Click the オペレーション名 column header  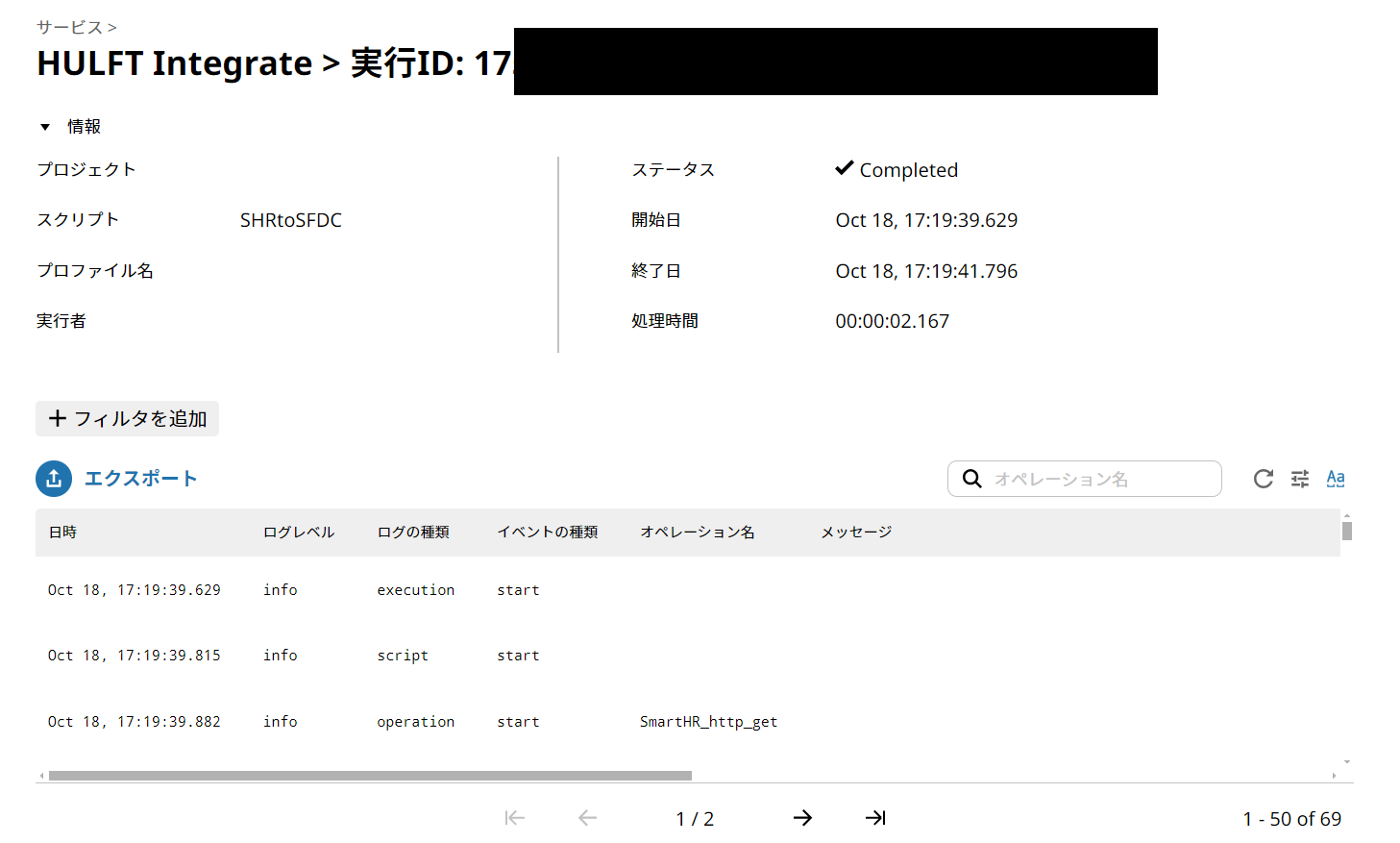697,533
